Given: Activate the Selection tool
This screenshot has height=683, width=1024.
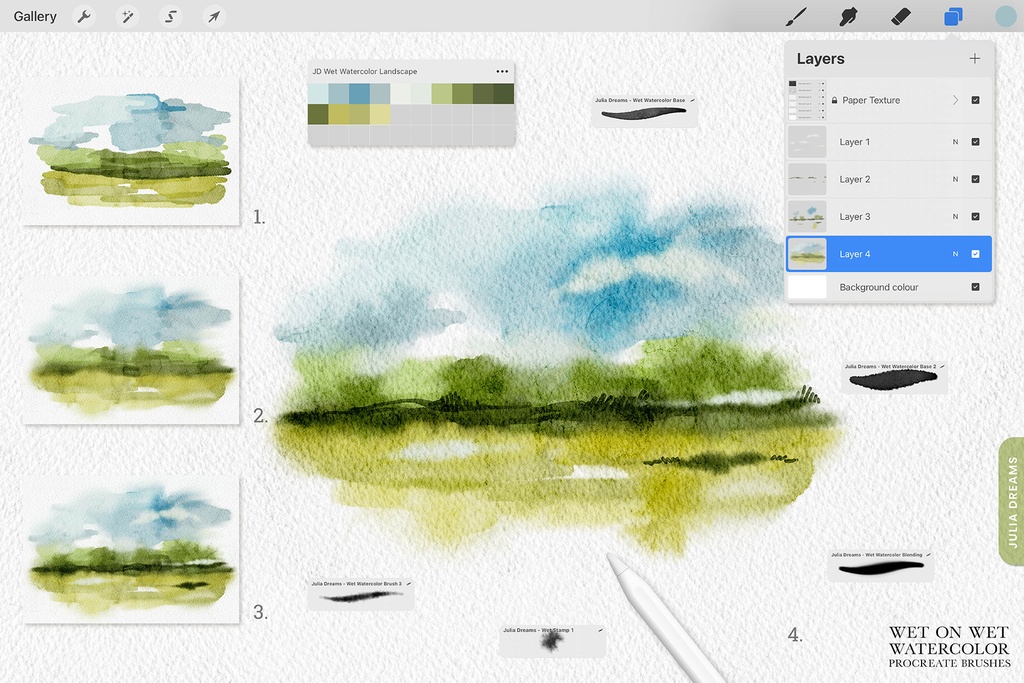Looking at the screenshot, I should [x=170, y=16].
